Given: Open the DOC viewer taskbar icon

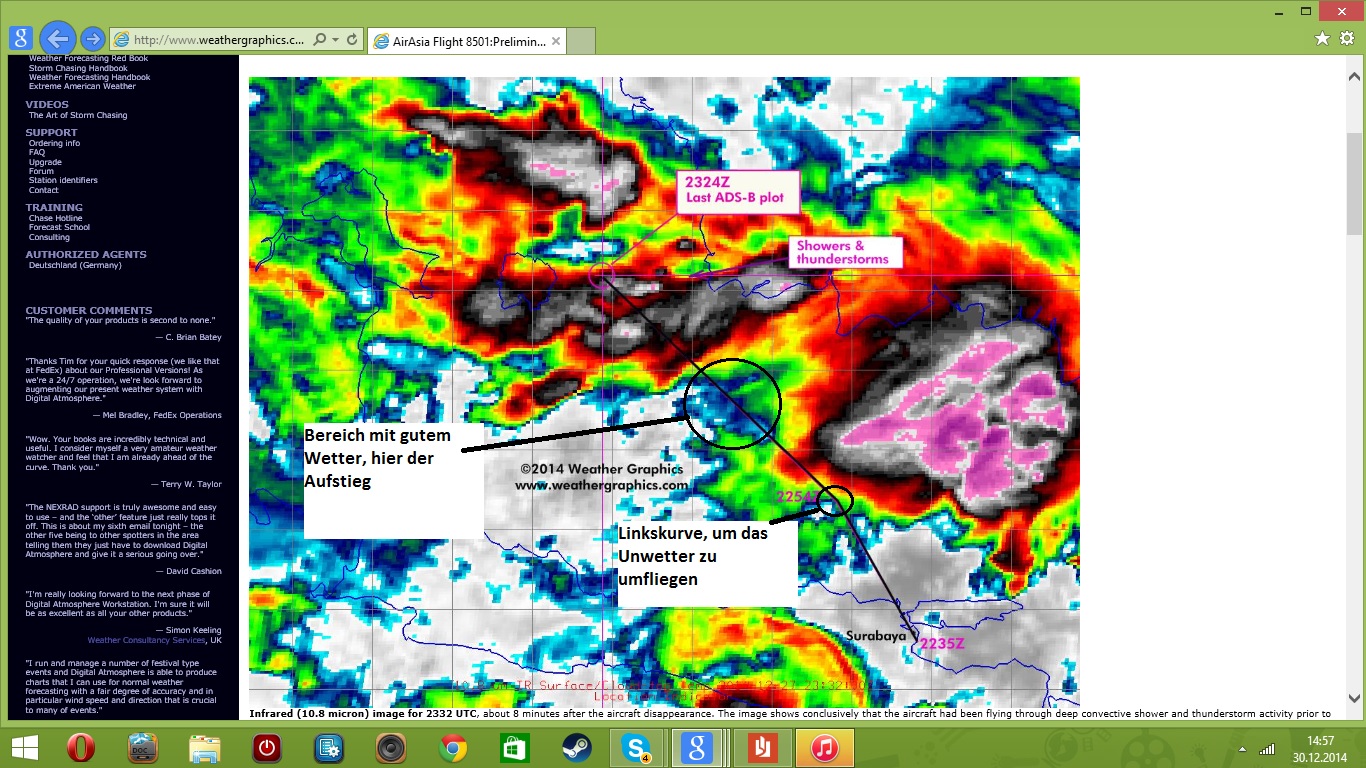Looking at the screenshot, I should 143,748.
